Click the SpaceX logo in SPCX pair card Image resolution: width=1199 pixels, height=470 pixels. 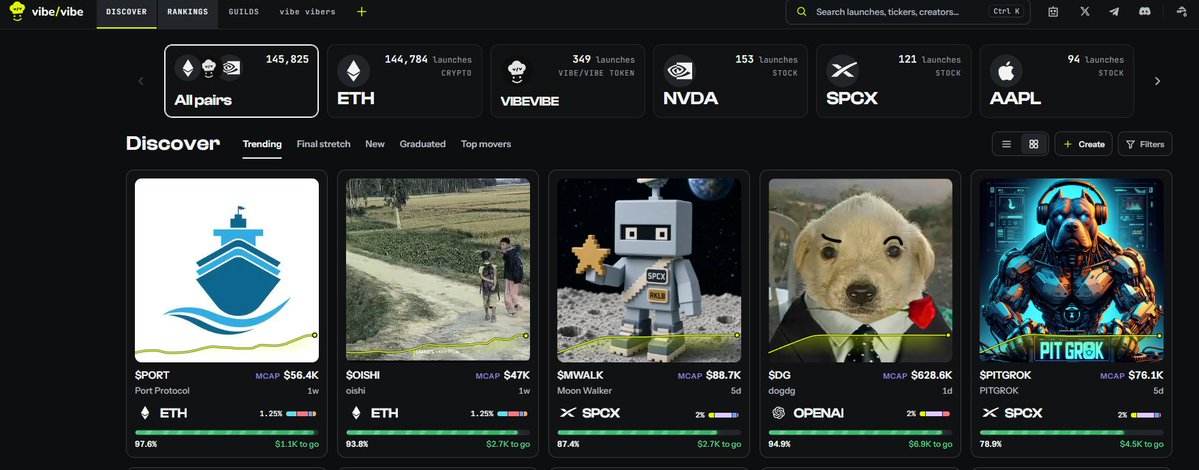pyautogui.click(x=843, y=70)
